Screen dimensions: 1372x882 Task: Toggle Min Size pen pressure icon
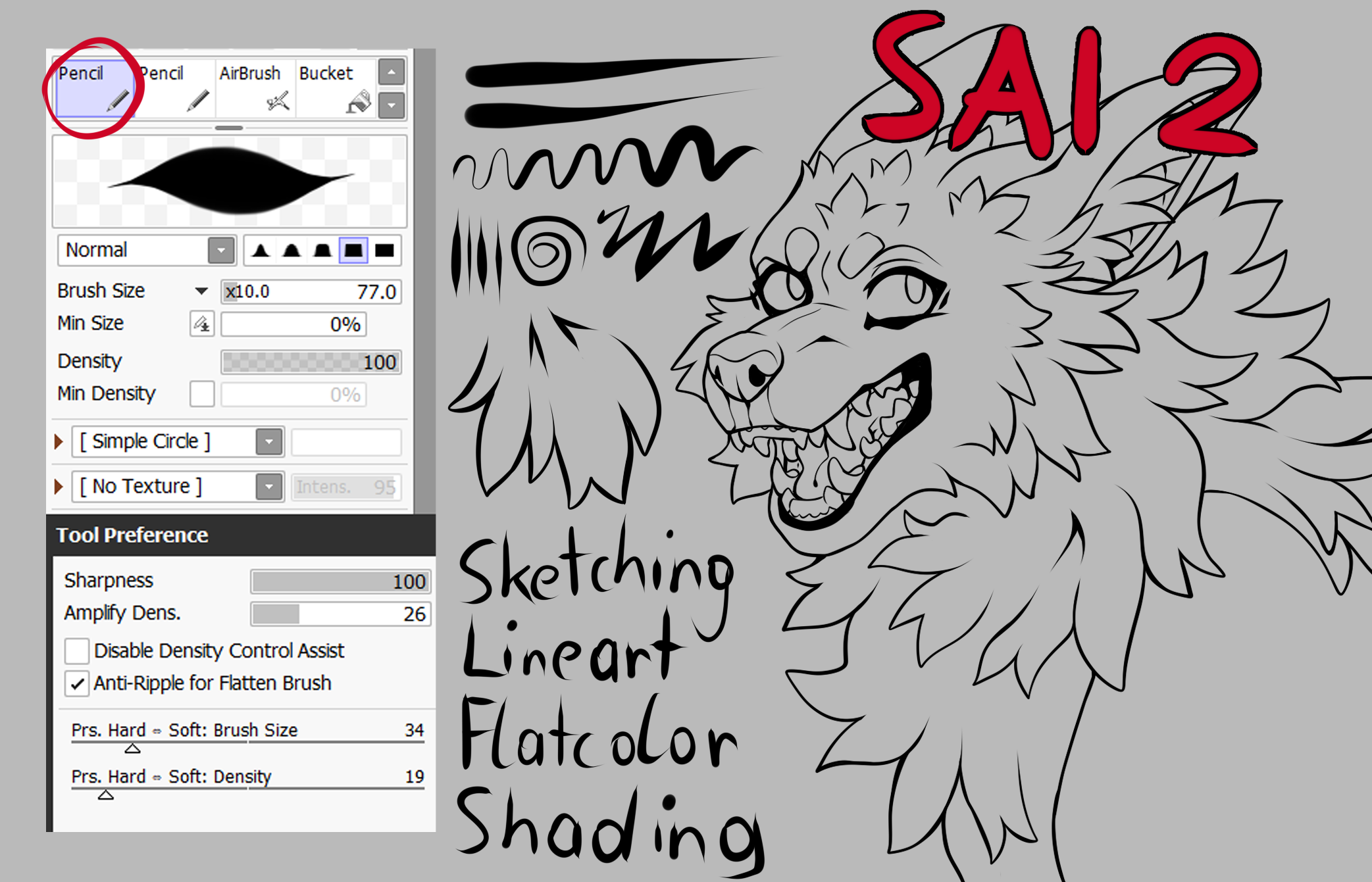(x=202, y=324)
